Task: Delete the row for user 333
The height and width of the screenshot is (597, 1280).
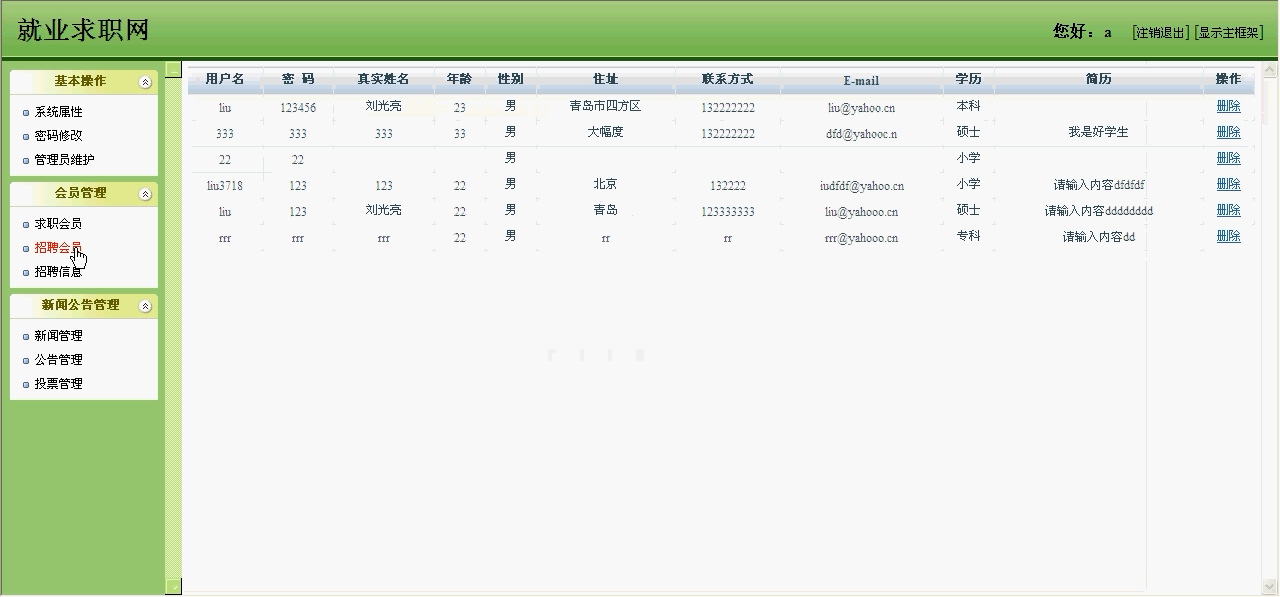Action: click(x=1228, y=132)
